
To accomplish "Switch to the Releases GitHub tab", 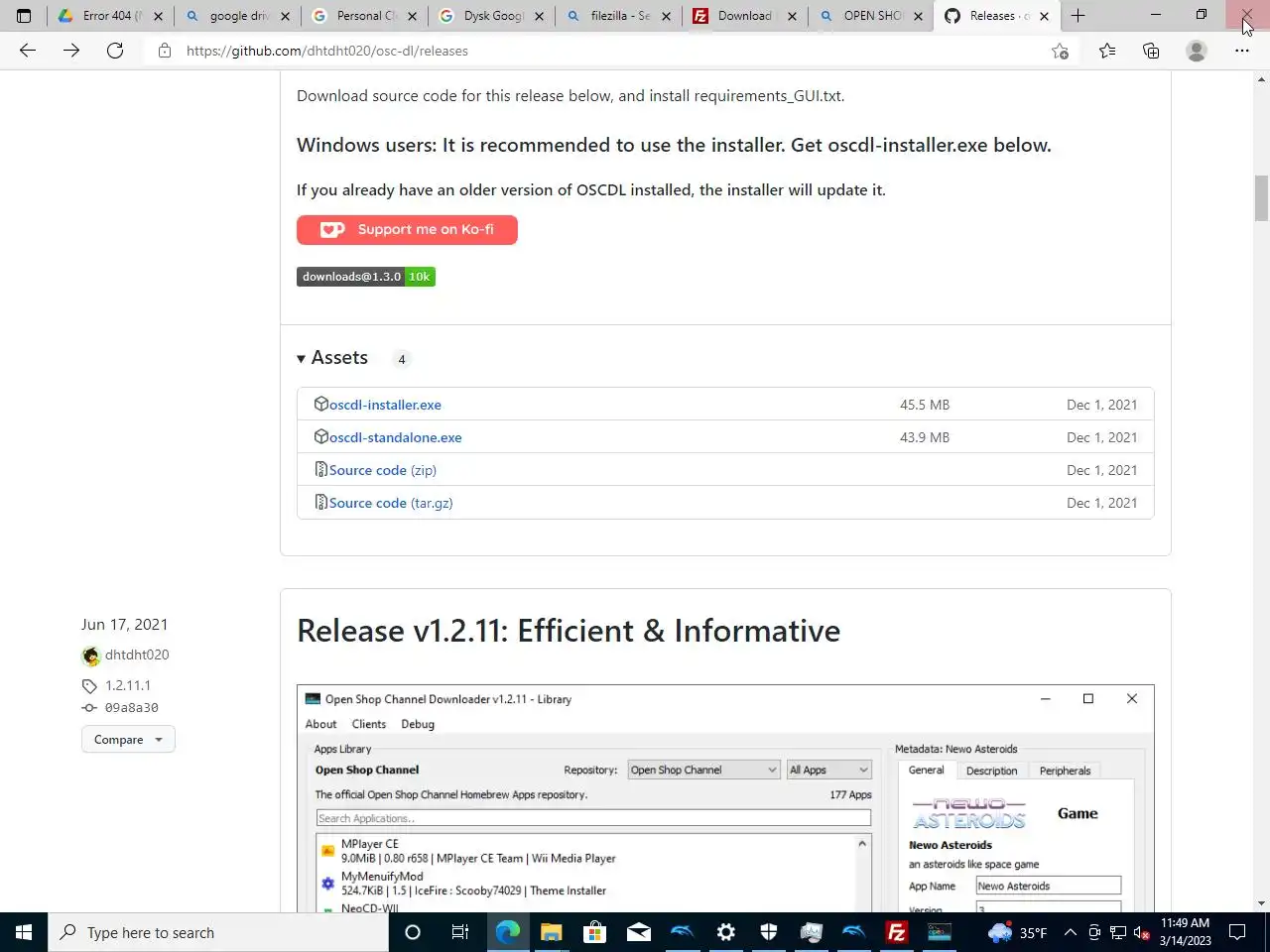I will point(997,16).
